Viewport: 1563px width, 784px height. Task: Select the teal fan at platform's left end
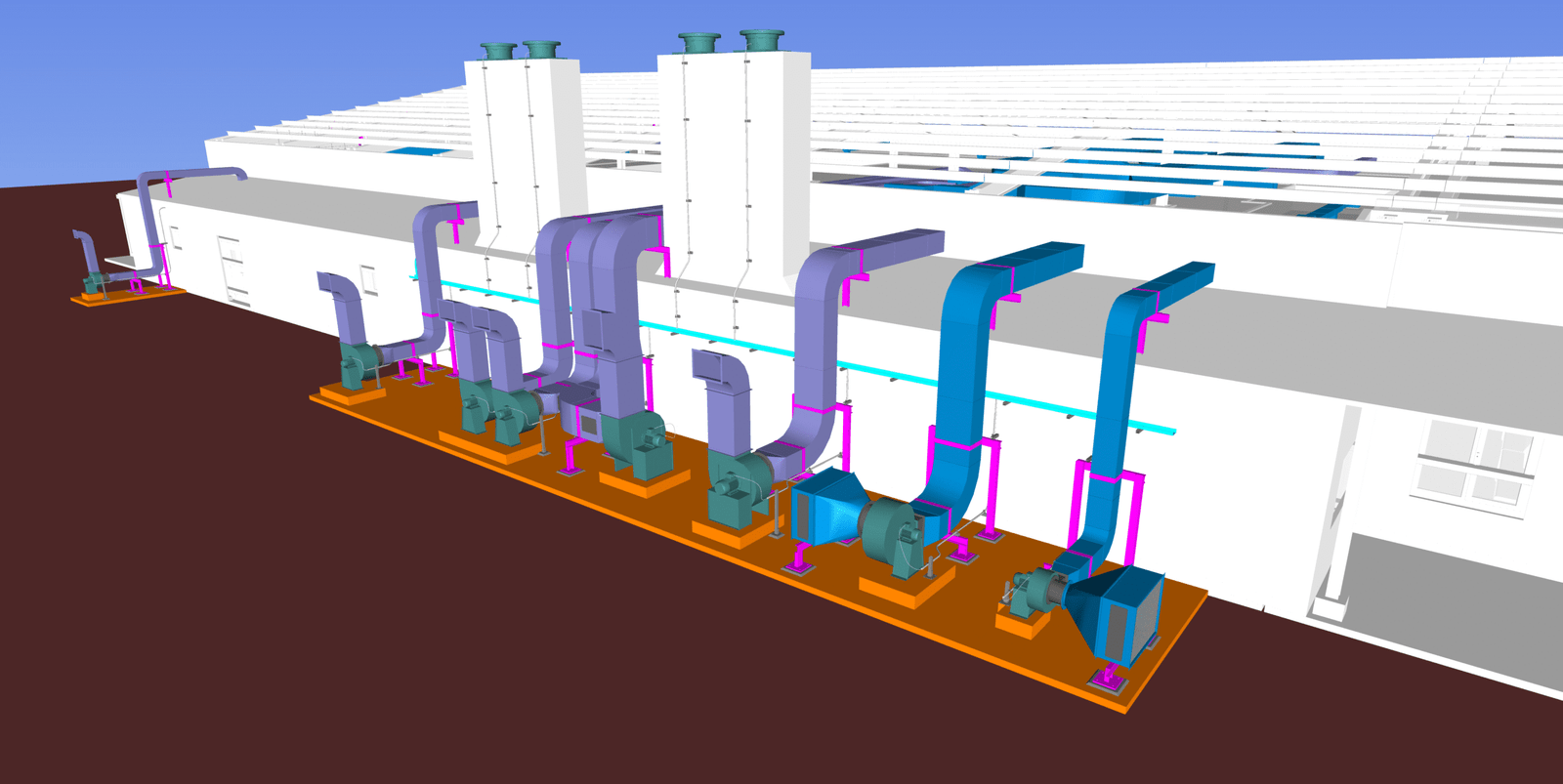(x=358, y=366)
